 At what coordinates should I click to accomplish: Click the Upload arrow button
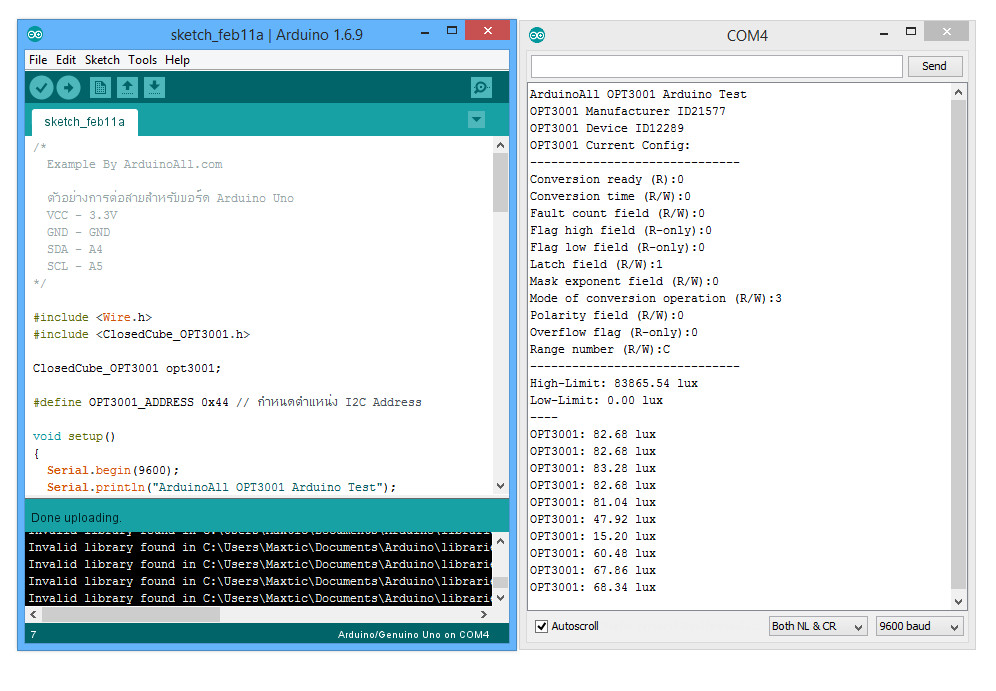tap(69, 88)
